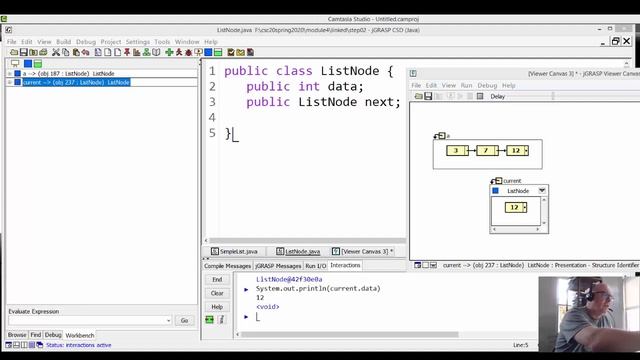This screenshot has width=640, height=360.
Task: Click the Save floppy disk toolbar icon
Action: pos(24,52)
